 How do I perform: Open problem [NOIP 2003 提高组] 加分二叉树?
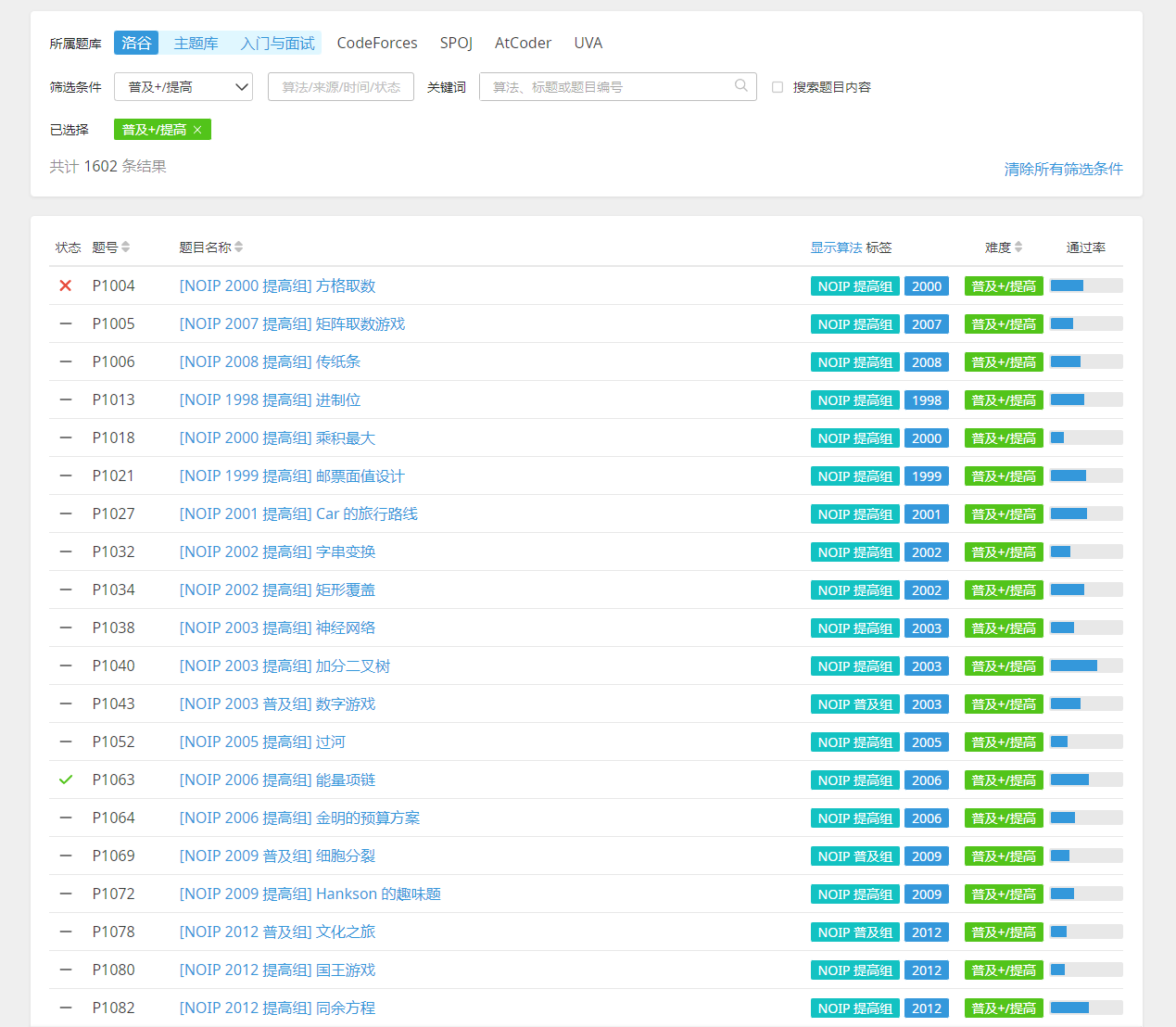(x=285, y=666)
